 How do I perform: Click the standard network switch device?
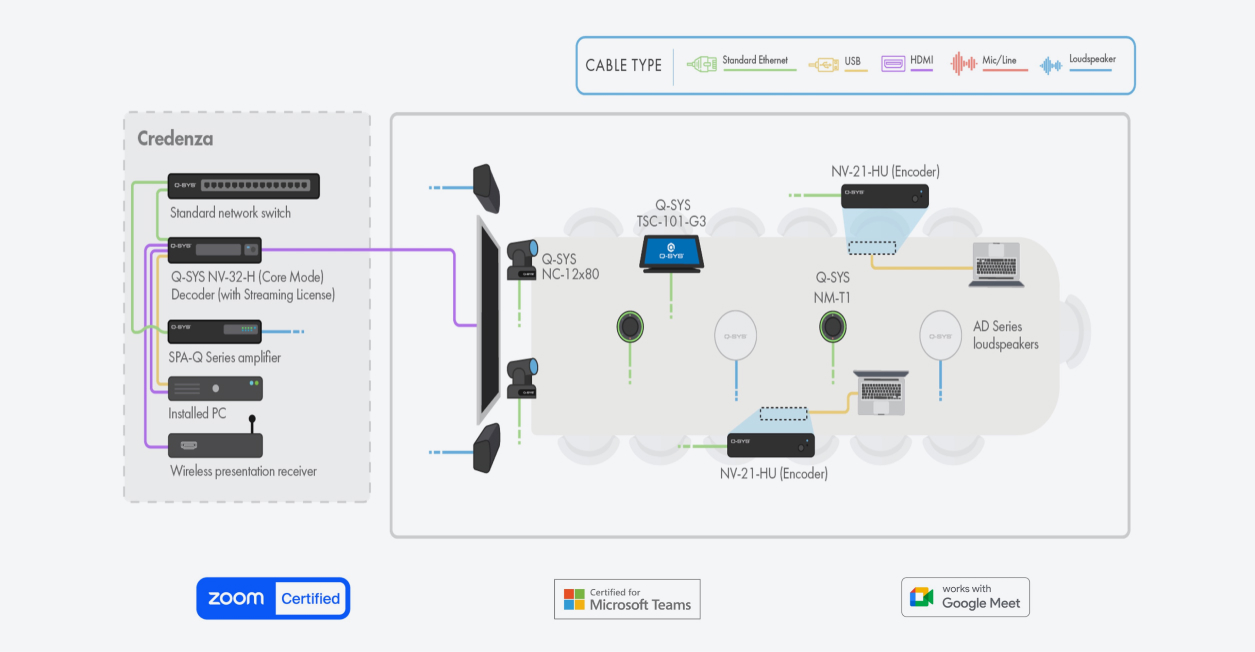(244, 186)
